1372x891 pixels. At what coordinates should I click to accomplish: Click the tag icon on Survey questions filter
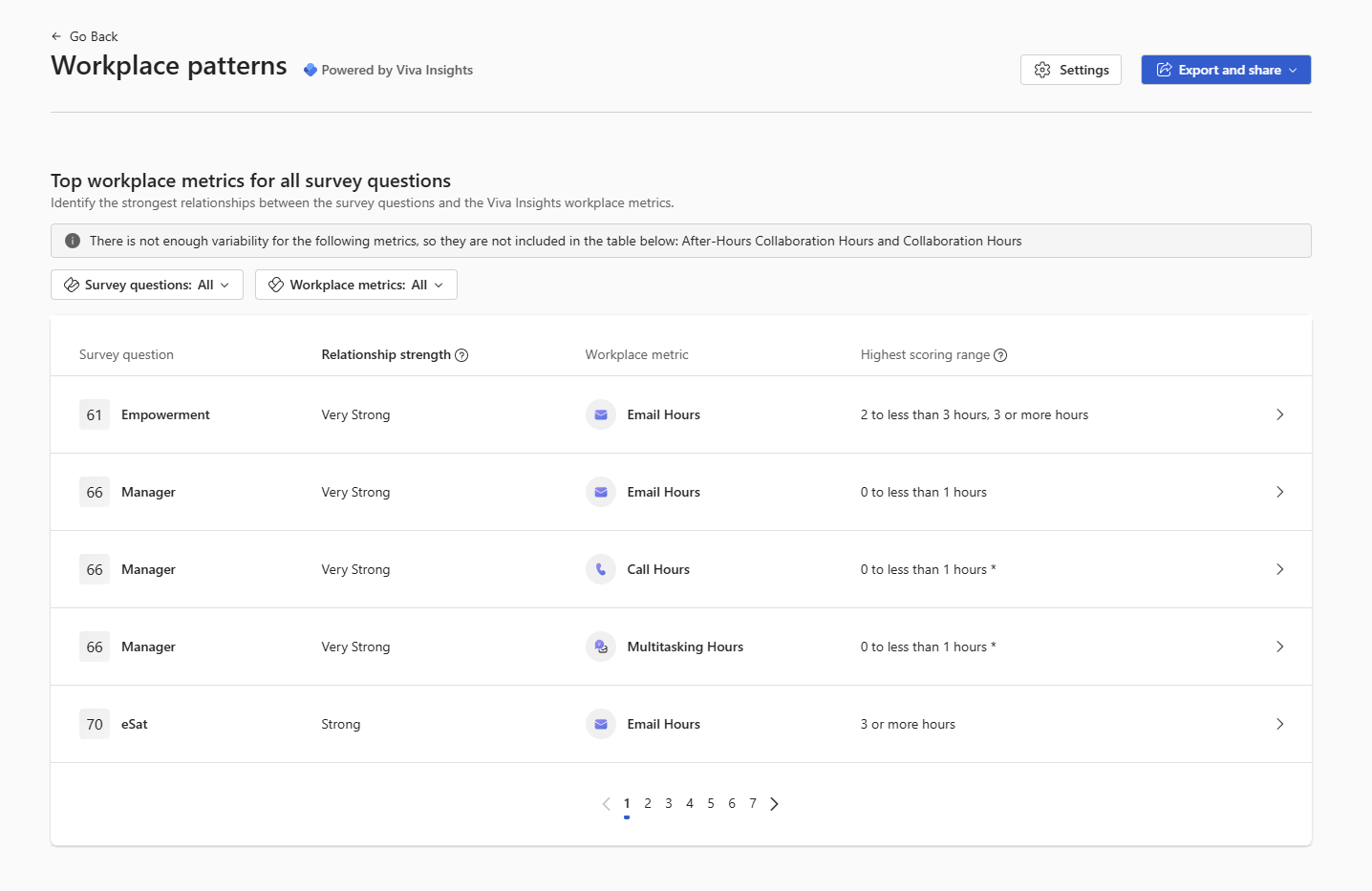point(71,285)
